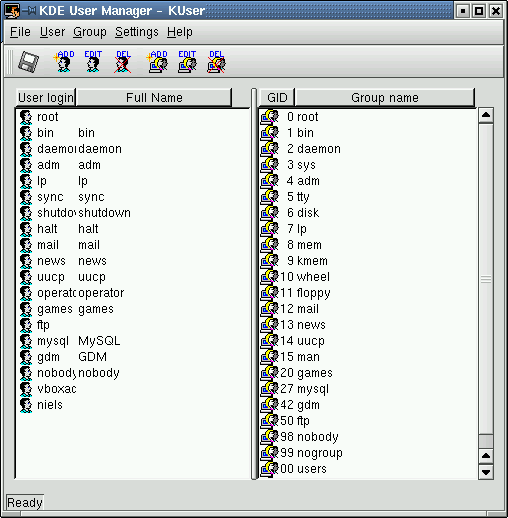Select group 27 mysql

click(x=368, y=389)
